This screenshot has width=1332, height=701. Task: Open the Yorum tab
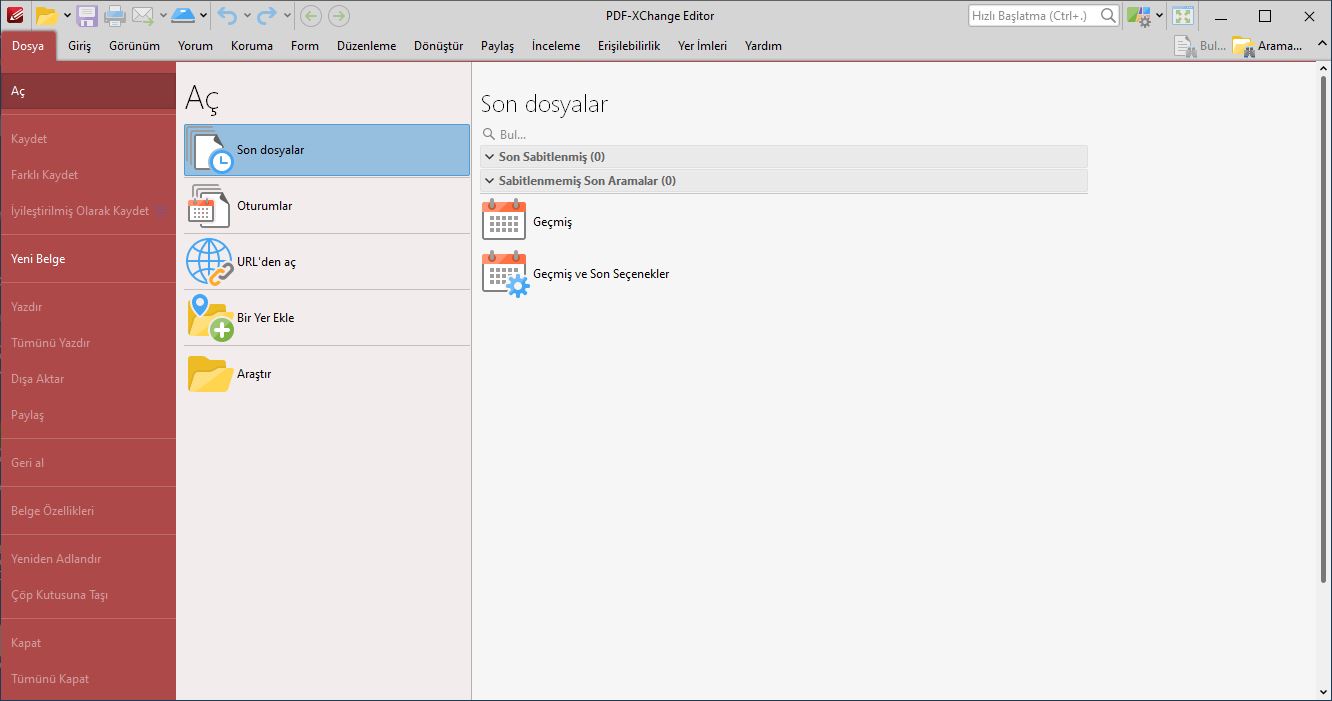pos(195,46)
